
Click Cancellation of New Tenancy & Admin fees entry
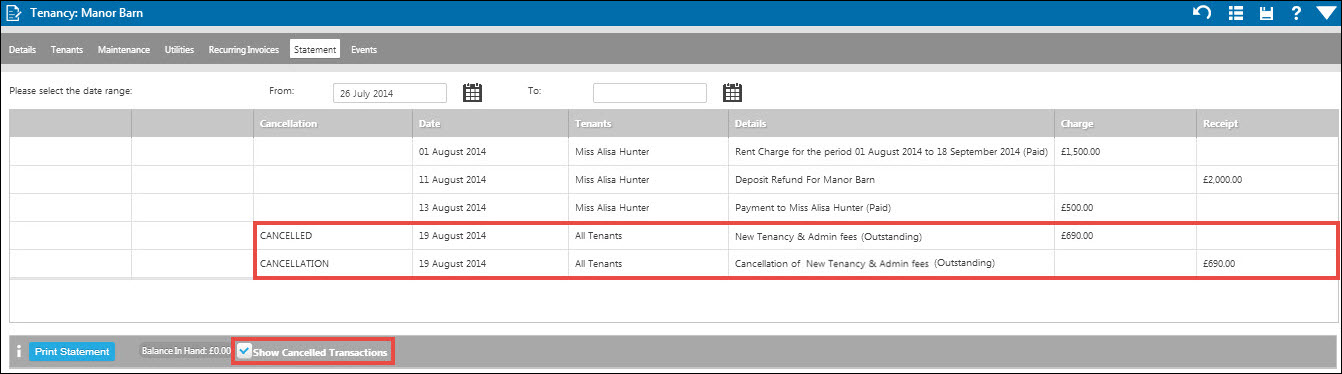[864, 263]
